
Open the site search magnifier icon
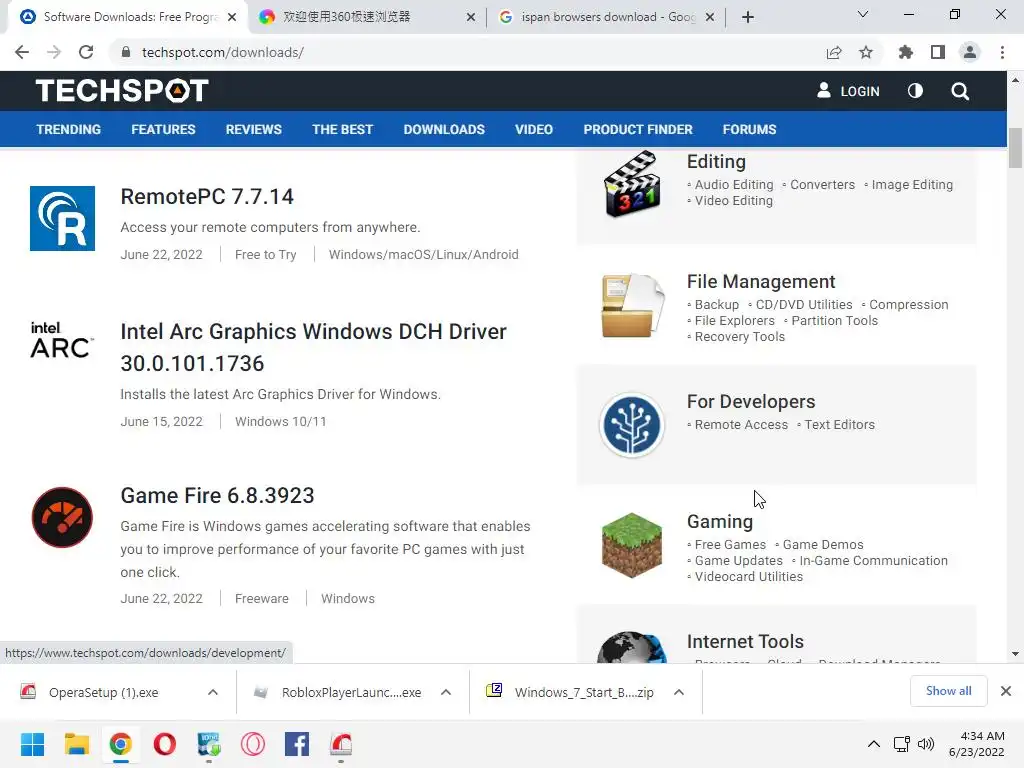pos(960,91)
